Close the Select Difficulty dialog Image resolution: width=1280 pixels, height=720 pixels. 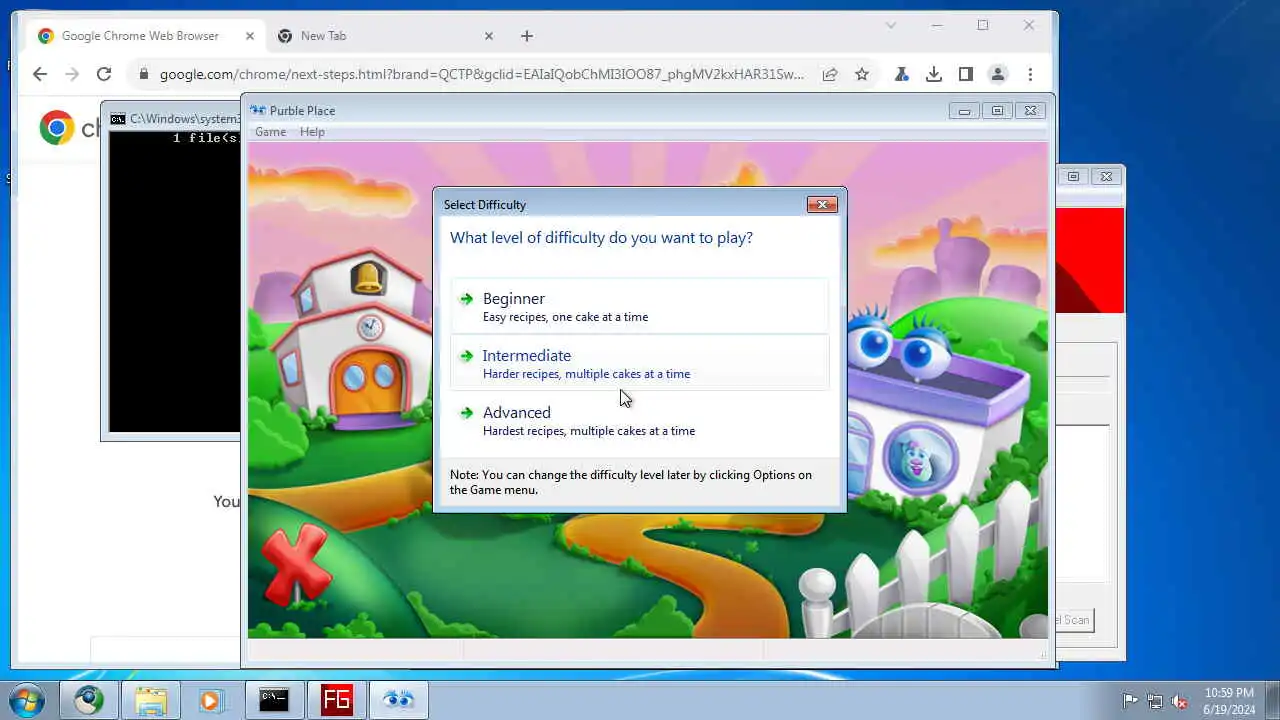[x=822, y=205]
